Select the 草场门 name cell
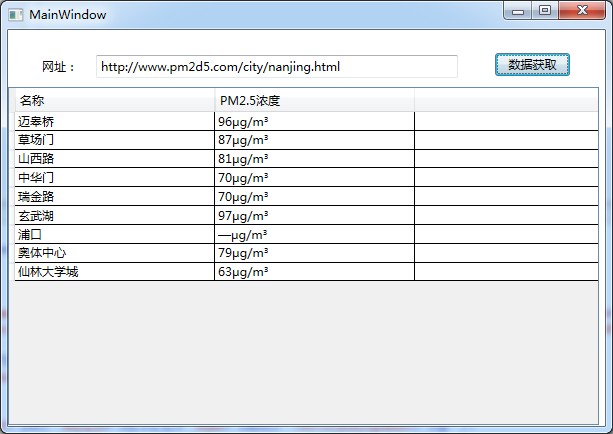 (115, 140)
